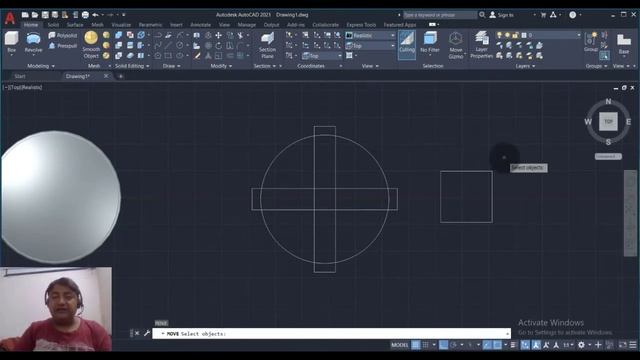
Task: Click the AutoCAD application menu logo
Action: coord(10,18)
